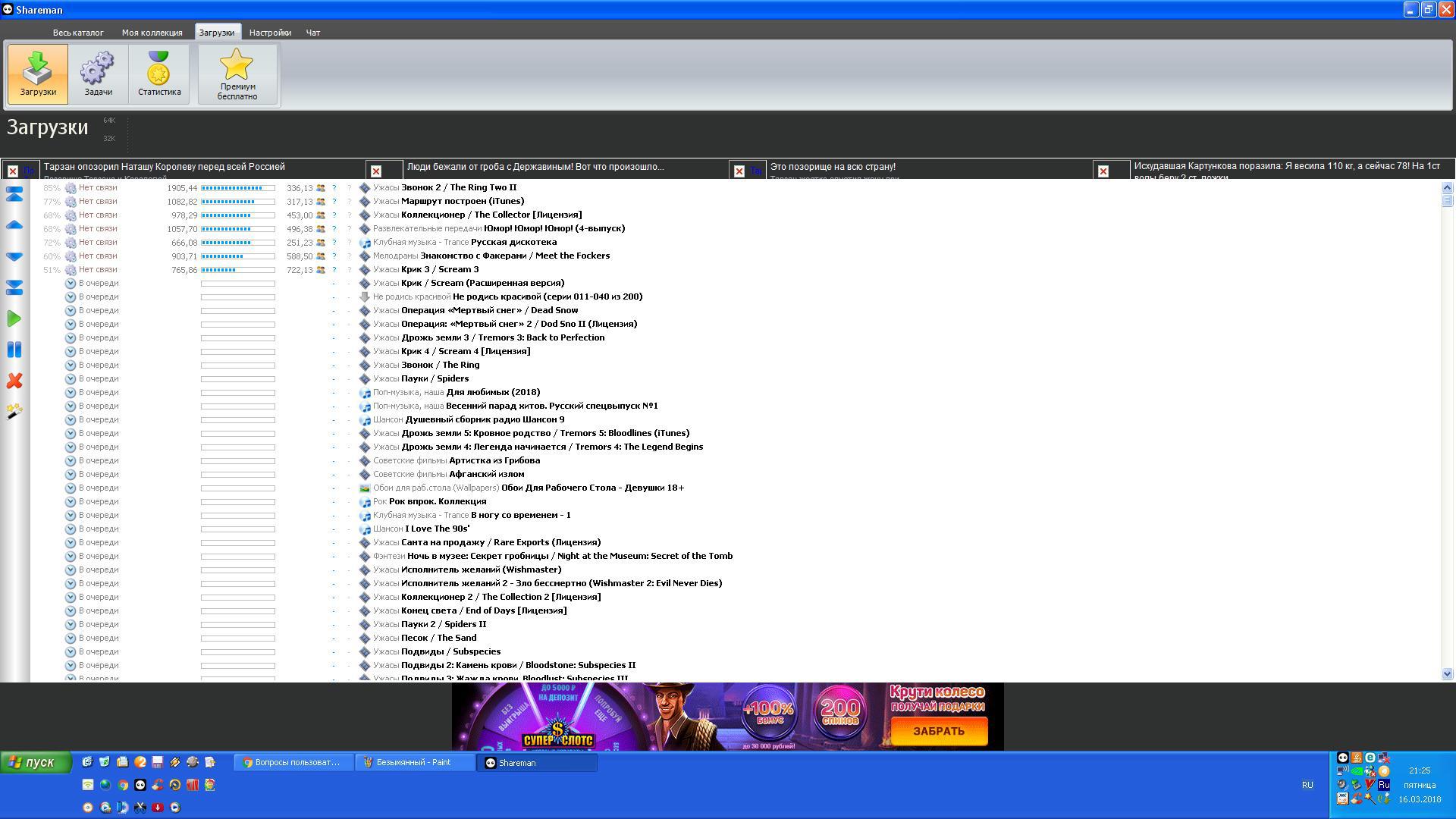Click progress bar of Крик 3 download
This screenshot has width=1456, height=819.
coord(238,270)
